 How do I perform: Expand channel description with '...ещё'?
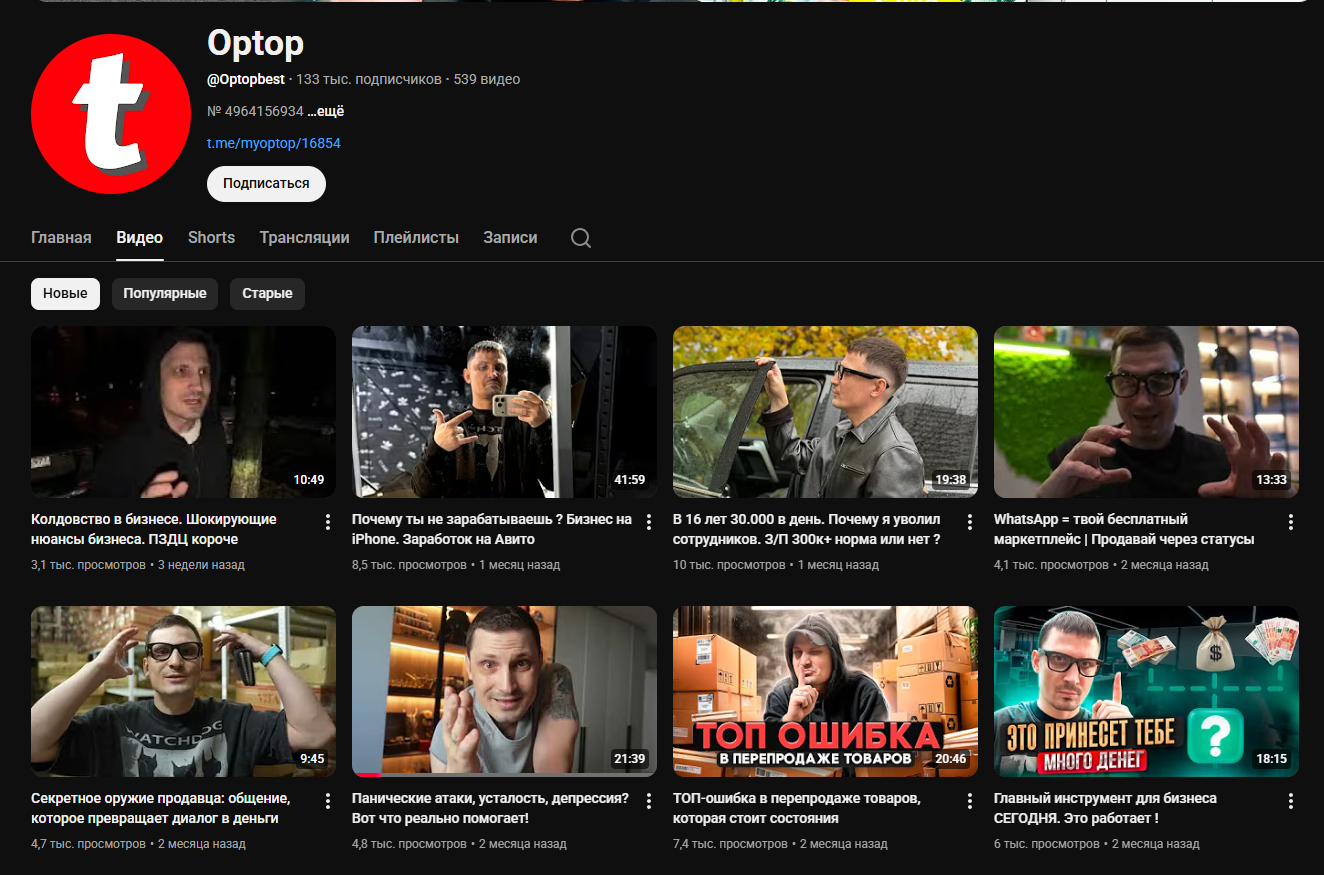pos(326,111)
